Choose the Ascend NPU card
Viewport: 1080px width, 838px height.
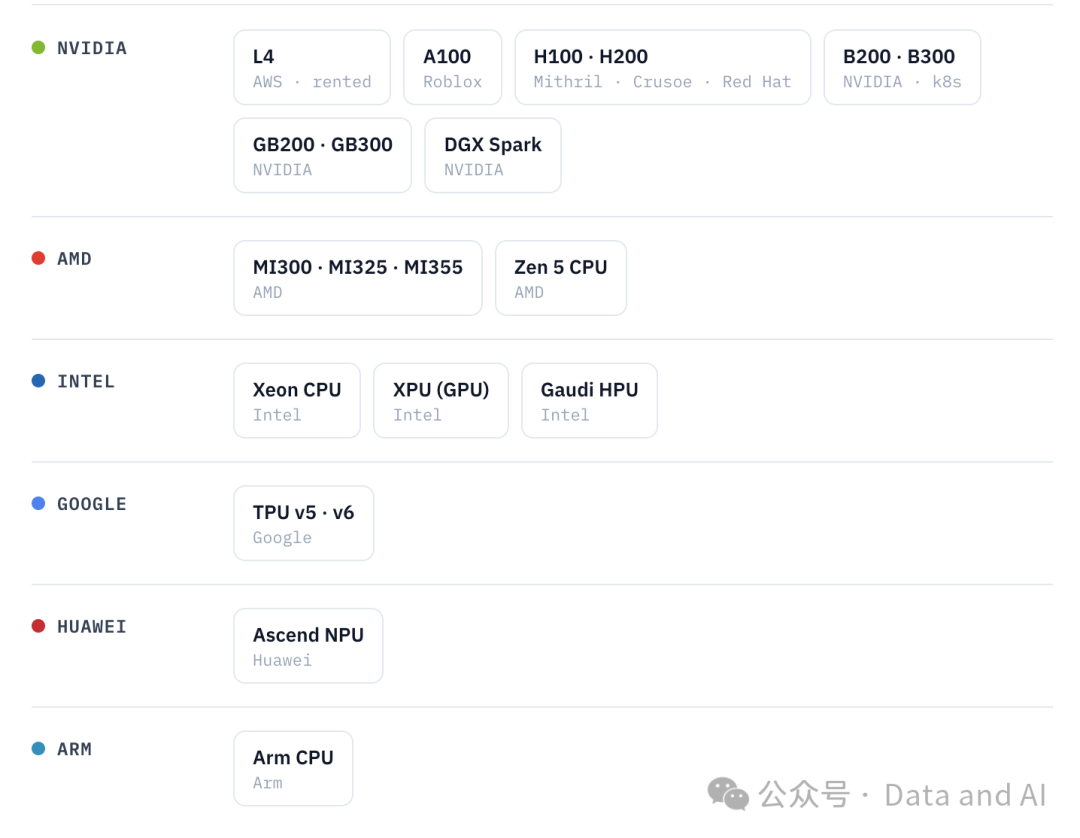309,646
